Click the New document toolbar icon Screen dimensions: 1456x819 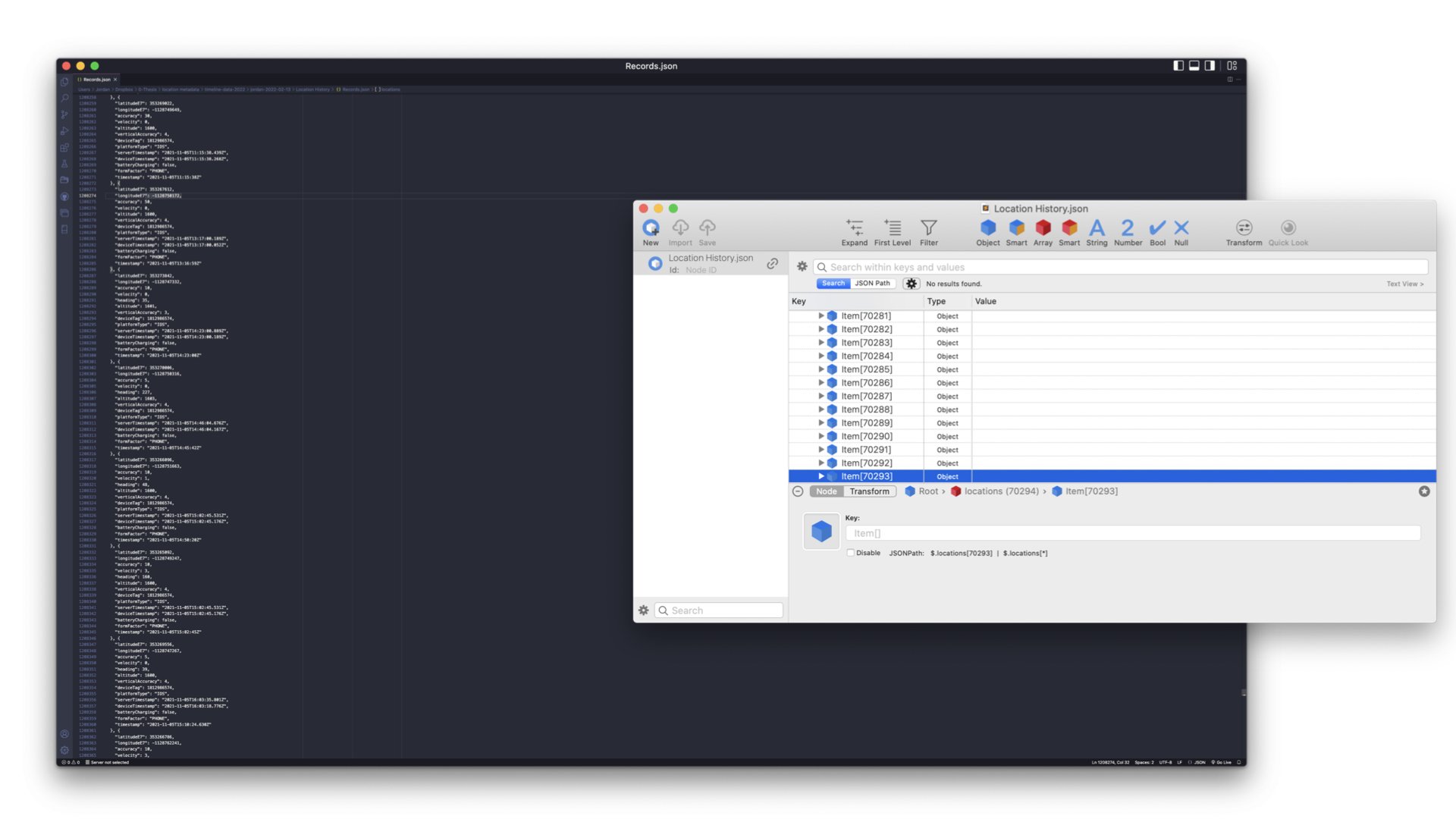click(651, 228)
